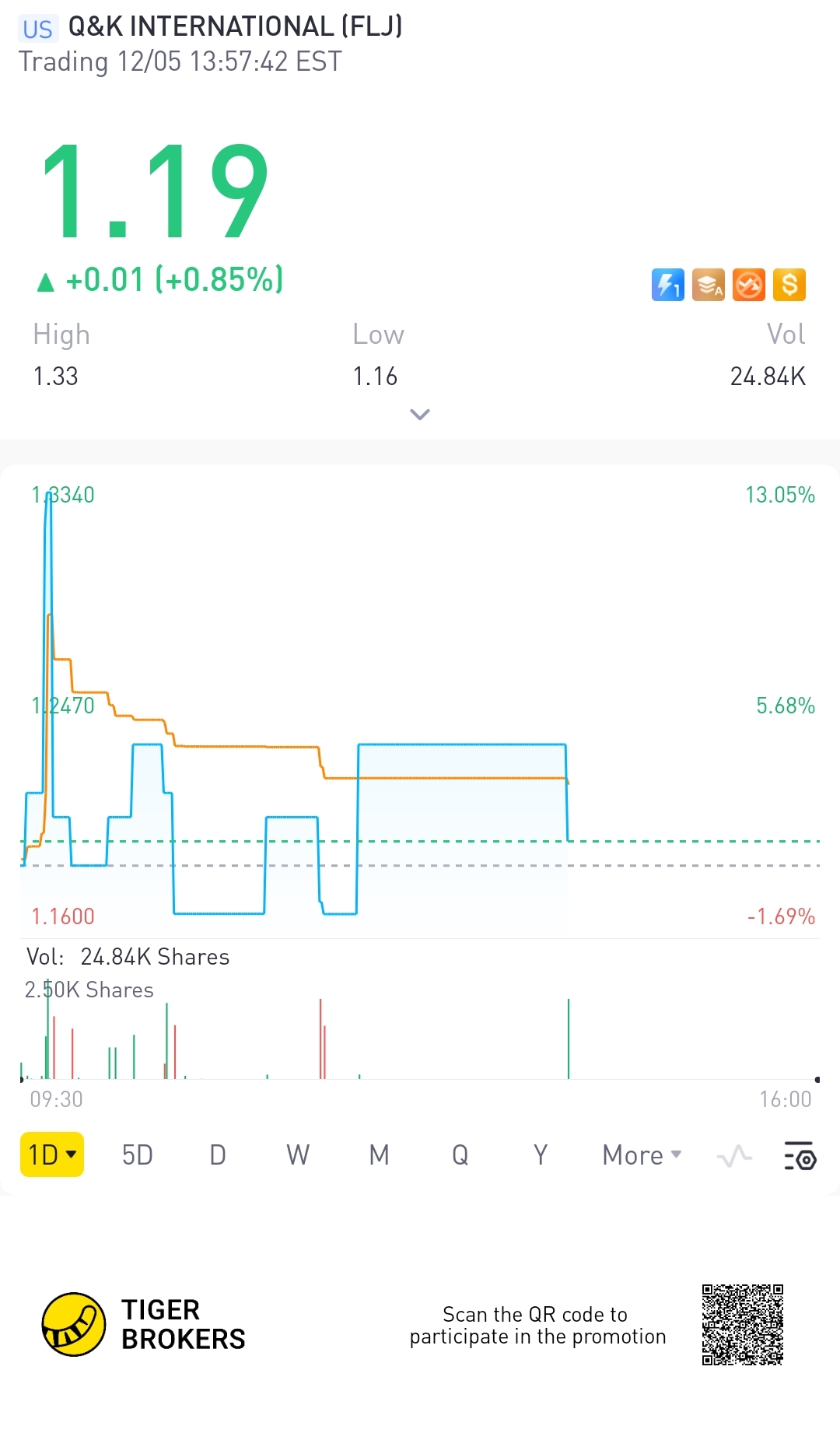The image size is (840, 1454).
Task: Tap the orange crossed-out chart icon
Action: click(749, 285)
